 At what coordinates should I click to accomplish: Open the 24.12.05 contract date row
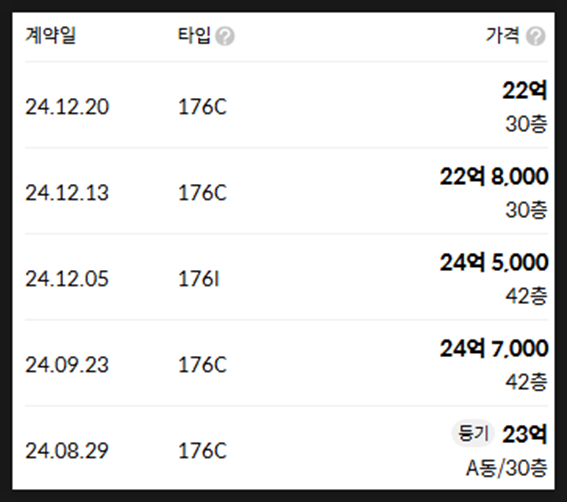point(286,277)
